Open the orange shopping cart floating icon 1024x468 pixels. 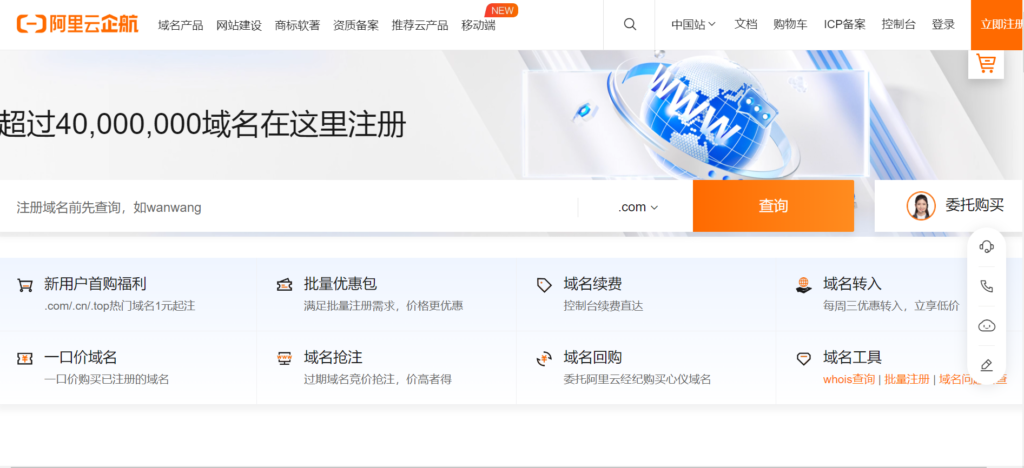[986, 64]
